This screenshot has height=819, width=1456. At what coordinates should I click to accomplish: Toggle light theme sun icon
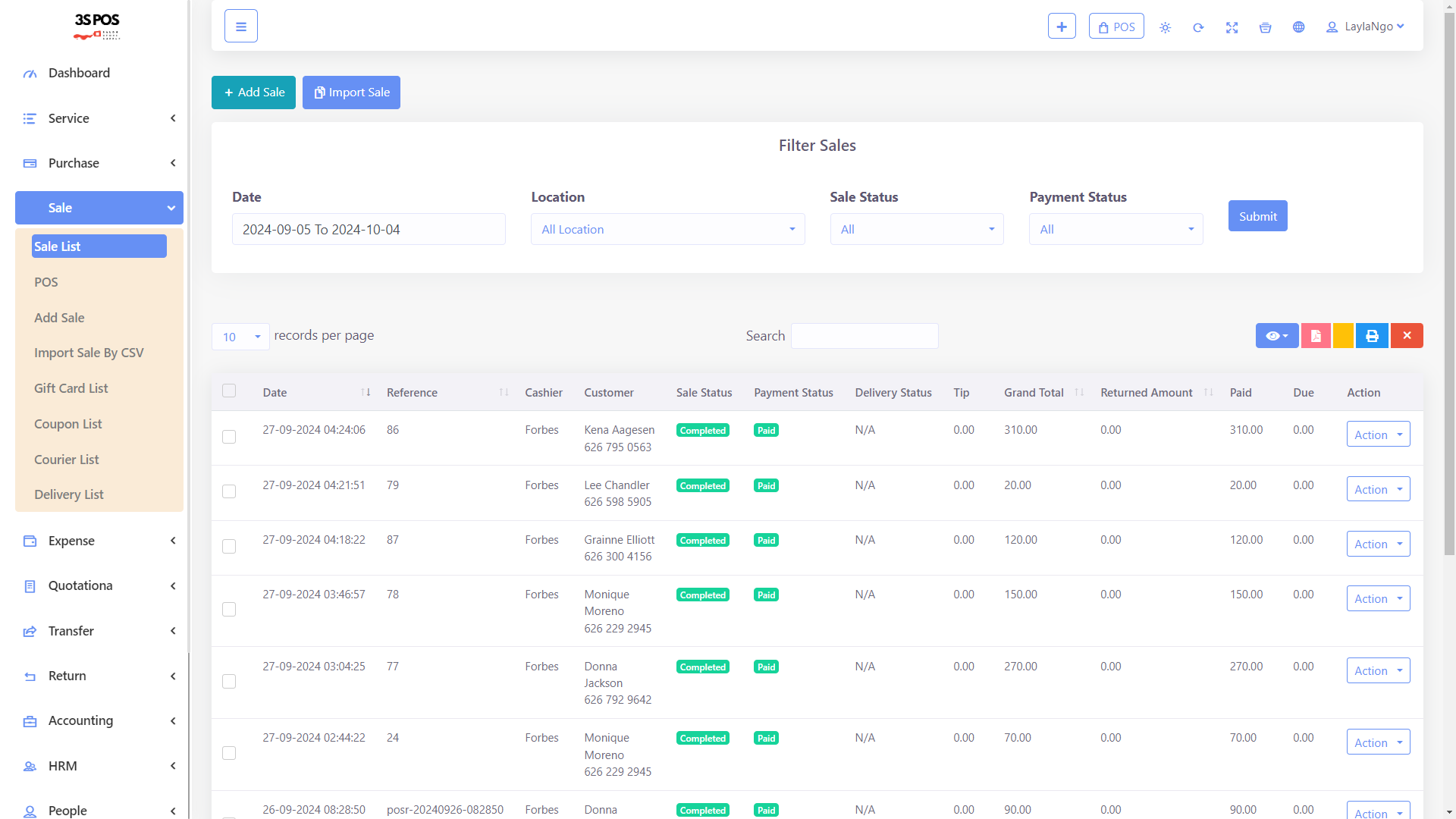pyautogui.click(x=1166, y=27)
